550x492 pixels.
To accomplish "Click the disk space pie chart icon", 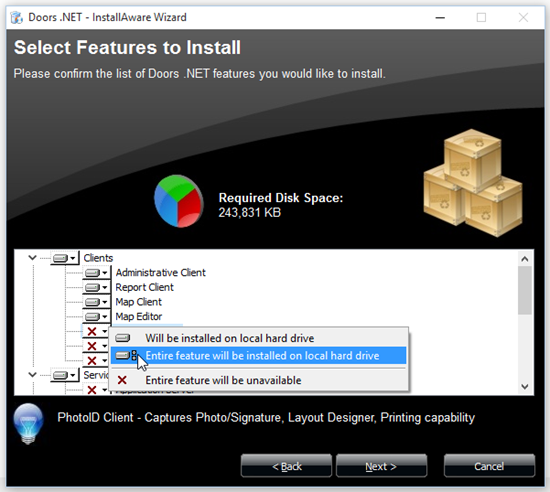I will coord(179,201).
